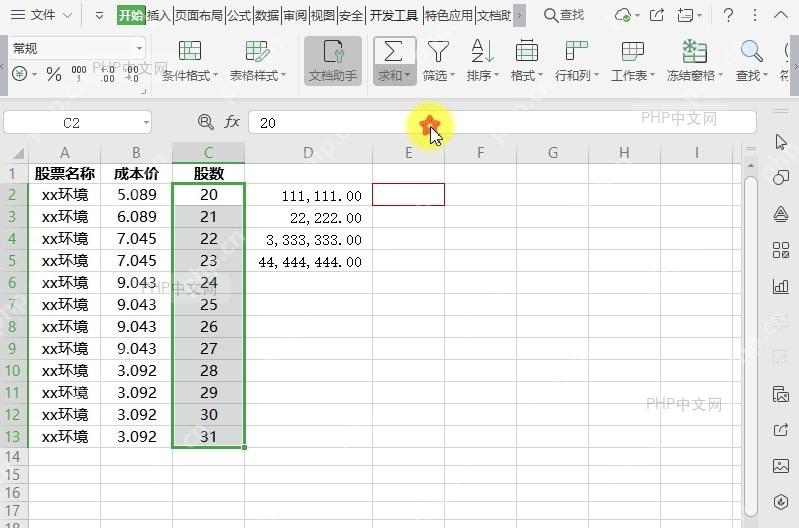Click cell A1 股票名称
The width and height of the screenshot is (799, 528).
tap(65, 173)
